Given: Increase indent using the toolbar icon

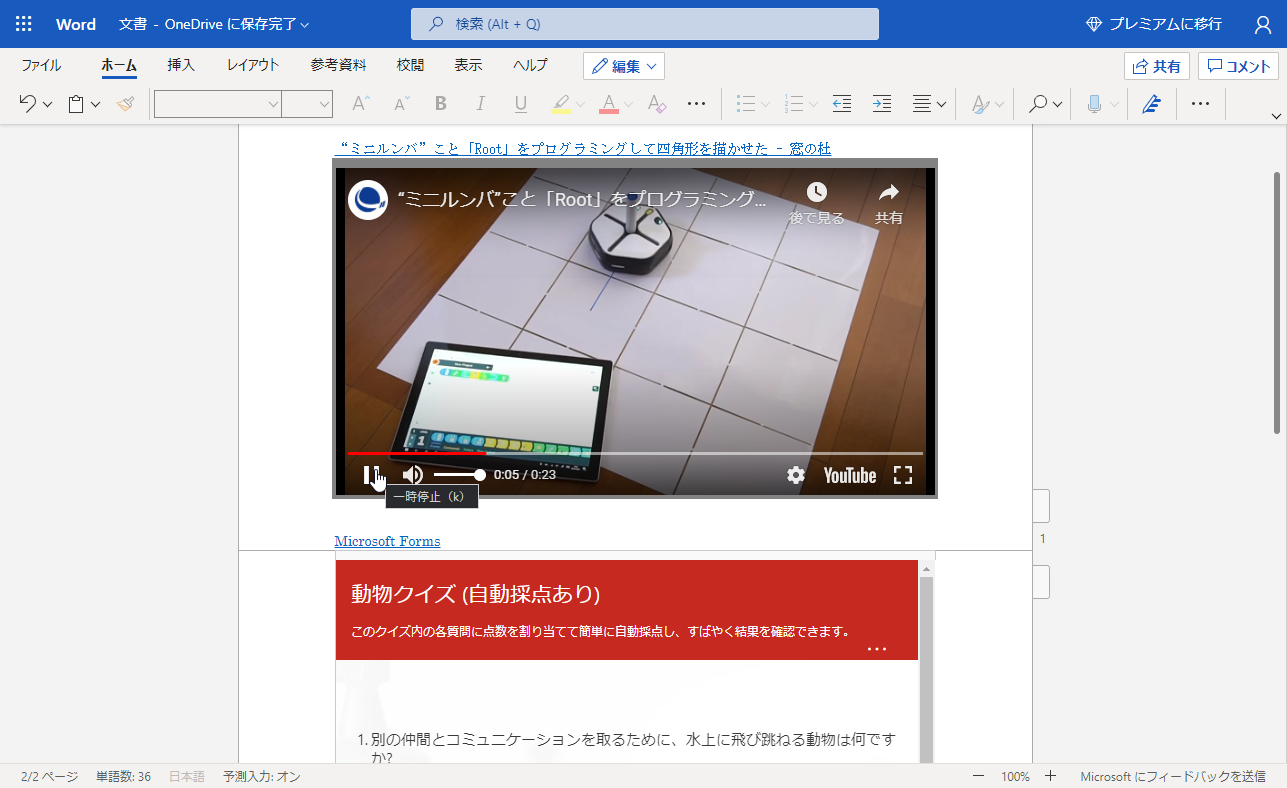Looking at the screenshot, I should (x=881, y=103).
